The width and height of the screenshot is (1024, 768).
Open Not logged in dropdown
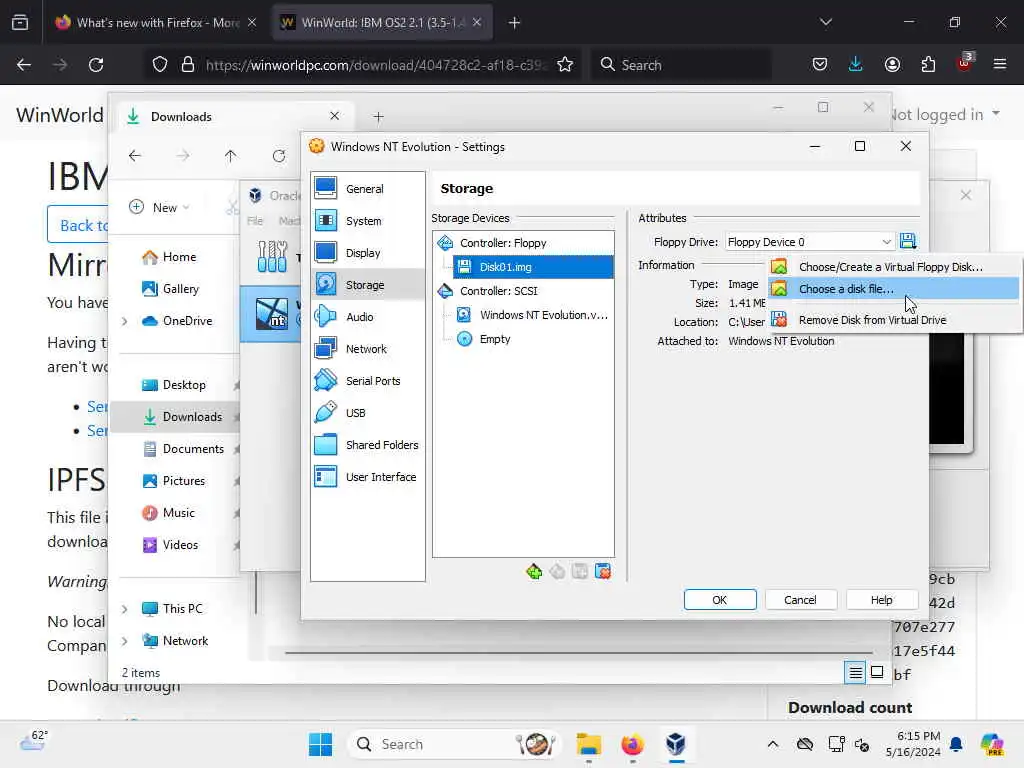(945, 114)
